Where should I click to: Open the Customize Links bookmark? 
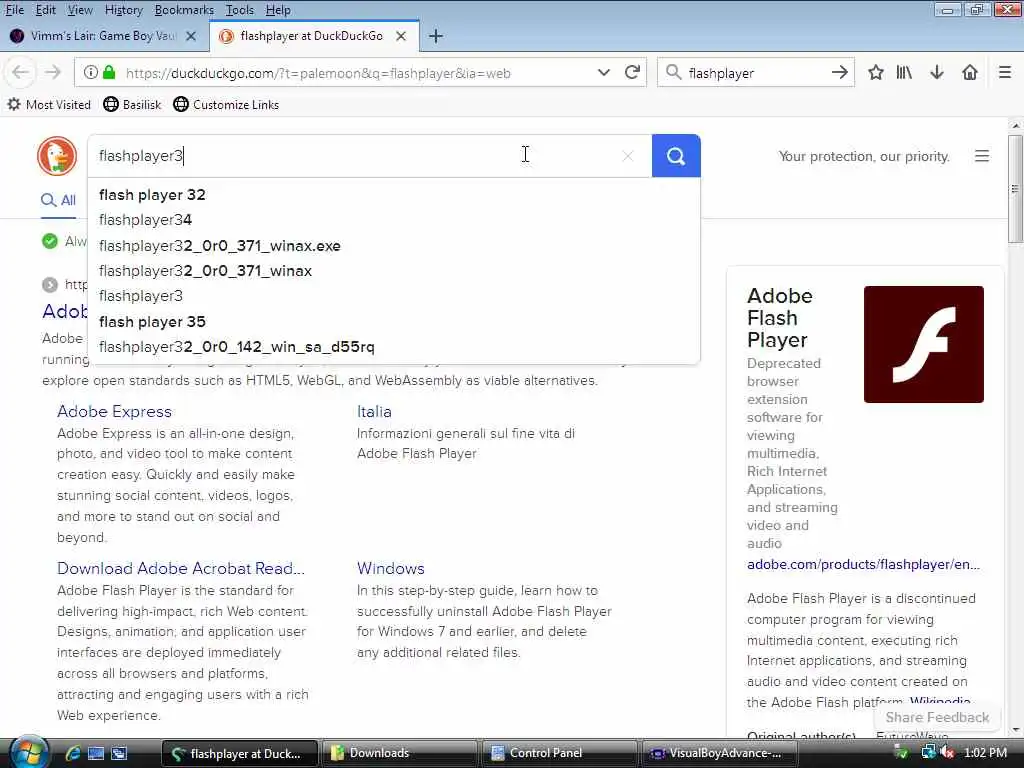(x=226, y=104)
